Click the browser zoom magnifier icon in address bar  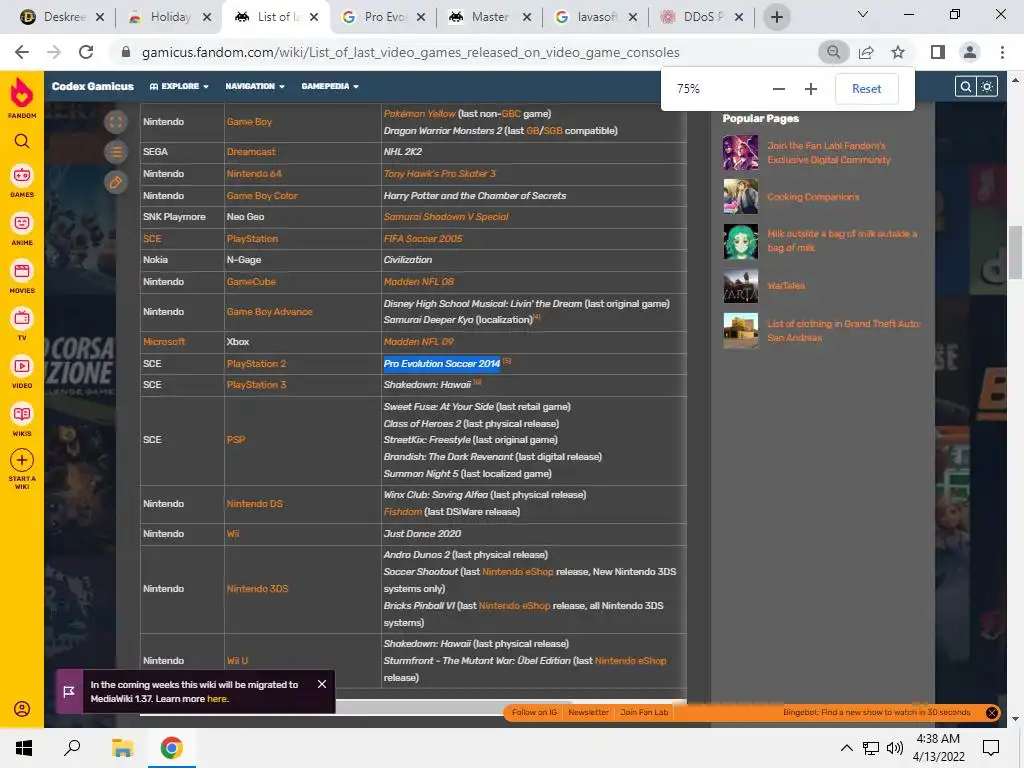pyautogui.click(x=833, y=52)
